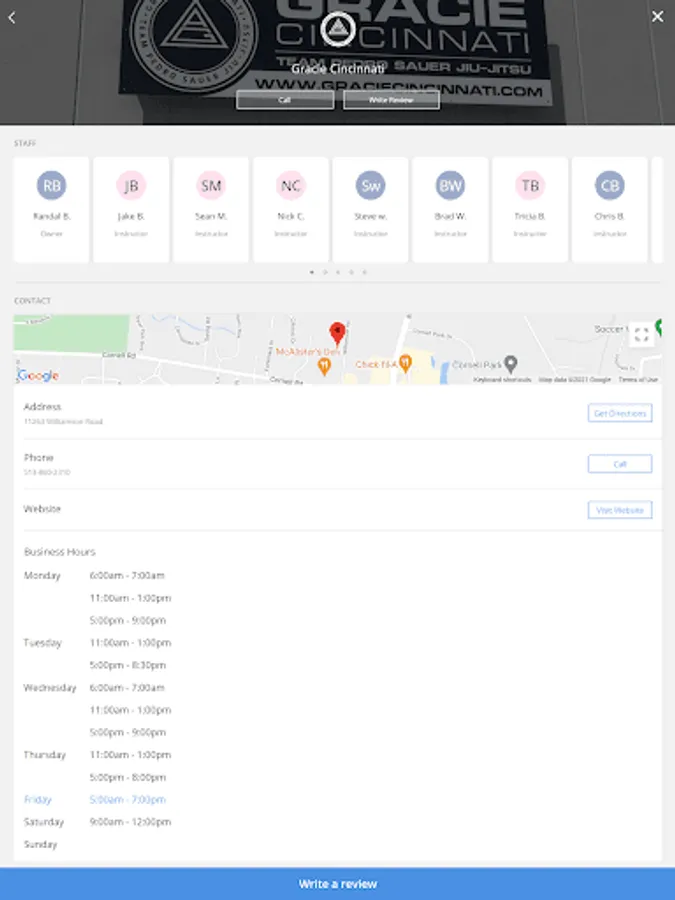
Task: Click Cornell Park gray marker
Action: pyautogui.click(x=510, y=364)
